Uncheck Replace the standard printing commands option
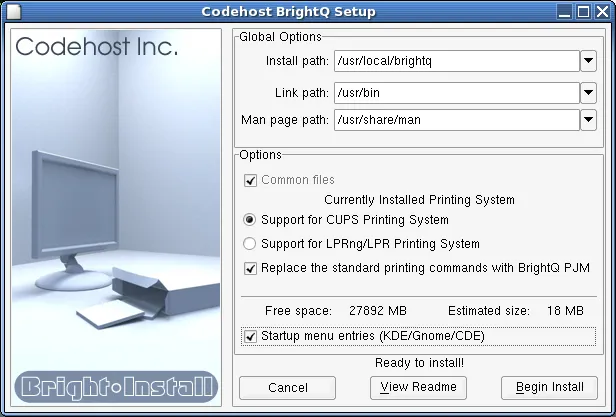This screenshot has width=616, height=417. point(250,268)
